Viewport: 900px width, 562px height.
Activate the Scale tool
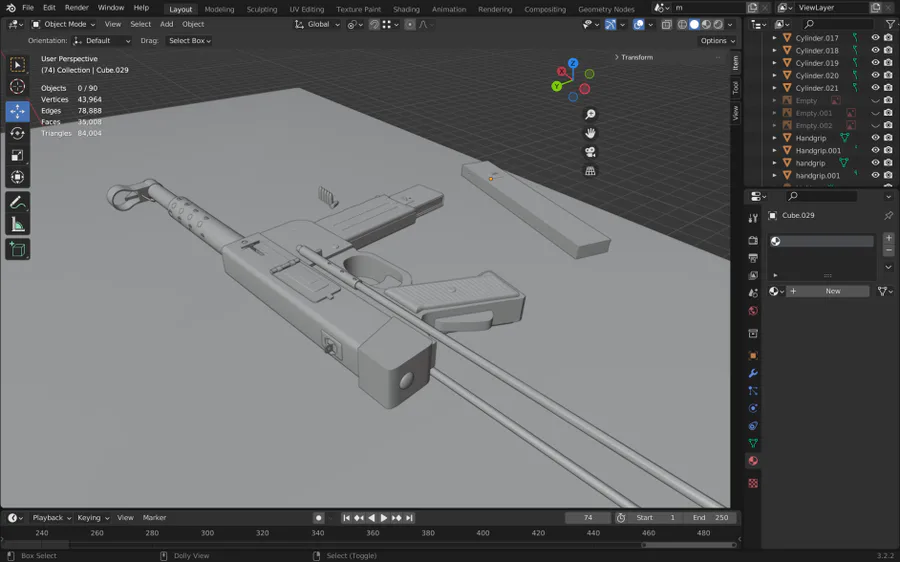17,155
